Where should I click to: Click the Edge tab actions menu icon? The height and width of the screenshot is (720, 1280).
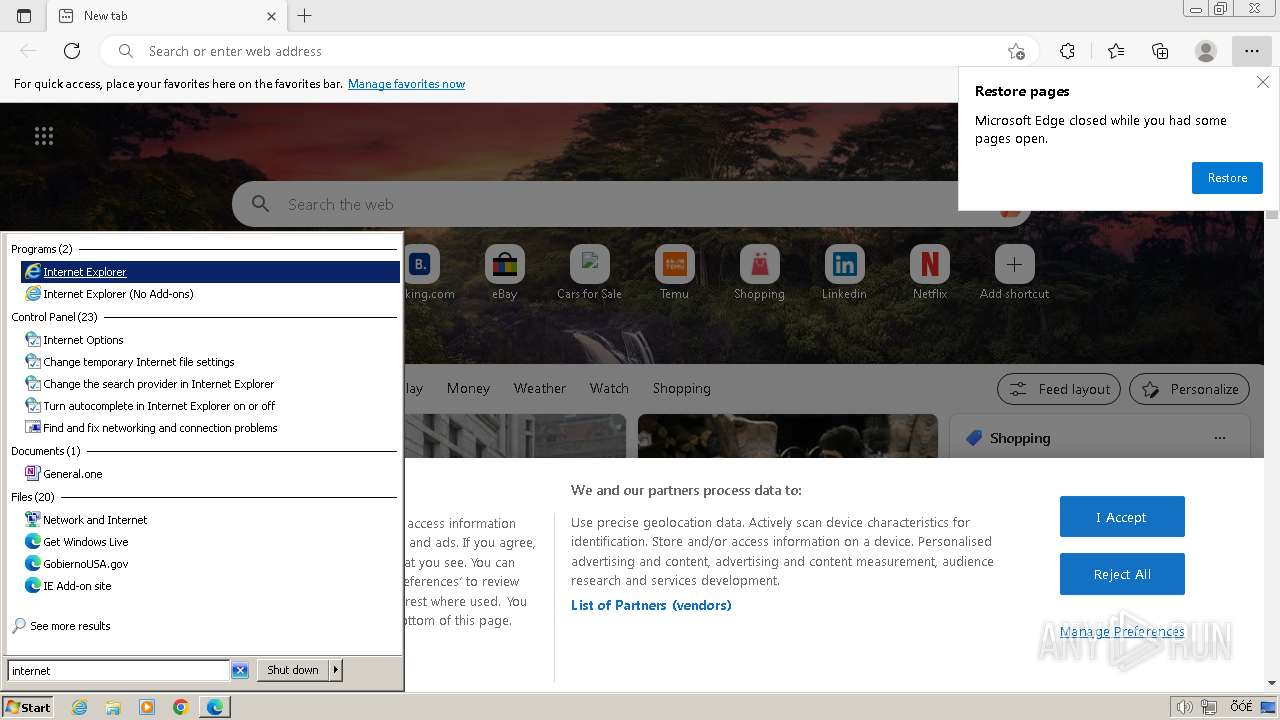click(24, 16)
